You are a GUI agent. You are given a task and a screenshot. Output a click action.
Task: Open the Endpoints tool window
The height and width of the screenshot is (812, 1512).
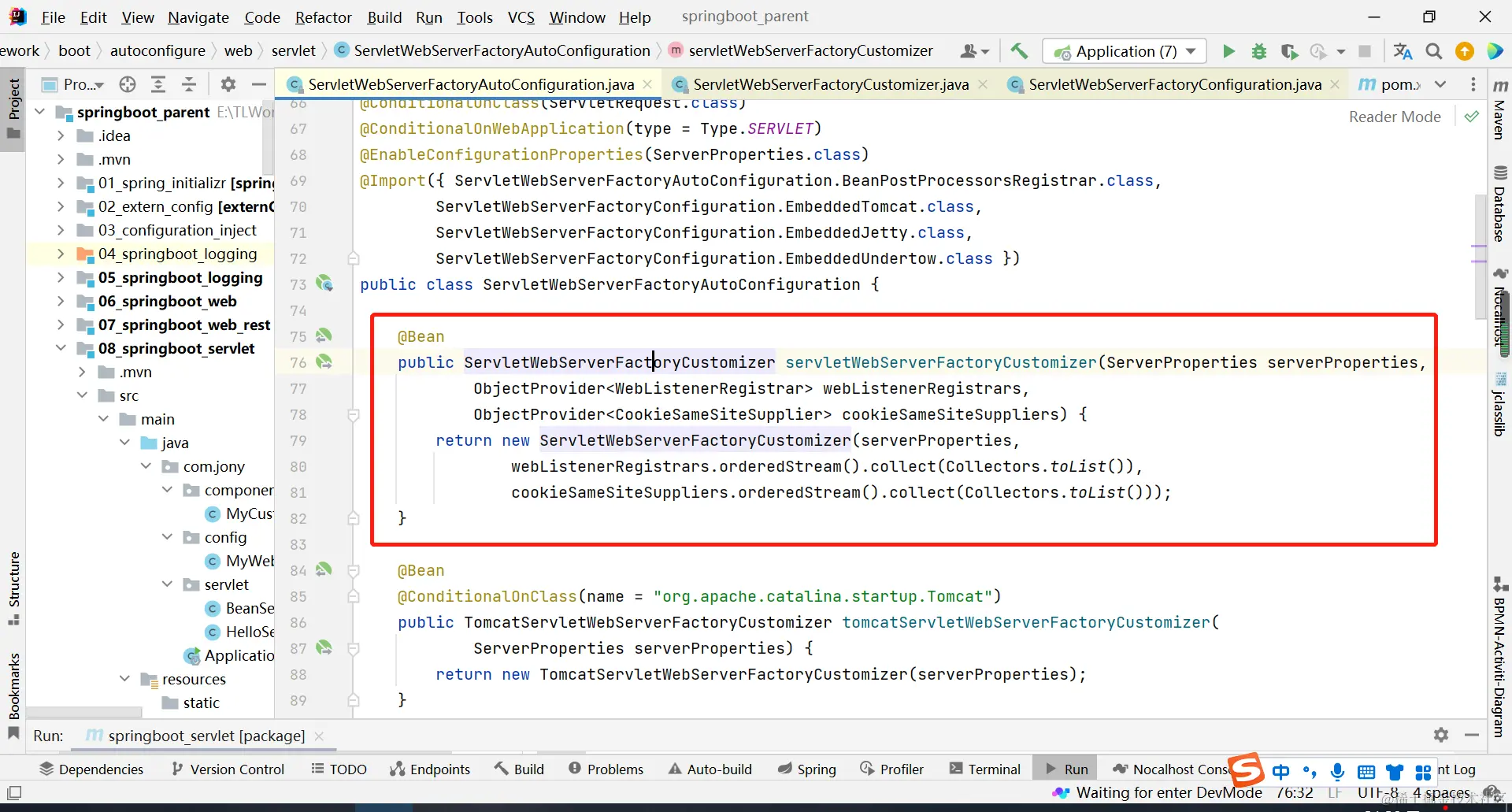[430, 769]
